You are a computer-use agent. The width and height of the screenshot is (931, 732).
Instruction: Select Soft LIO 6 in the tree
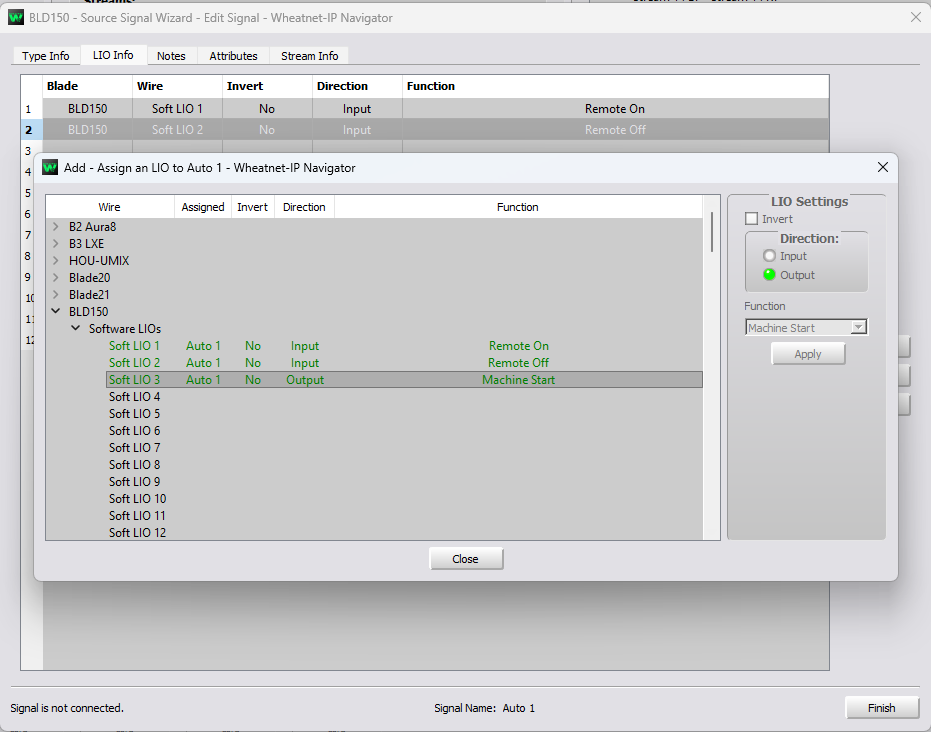coord(134,431)
